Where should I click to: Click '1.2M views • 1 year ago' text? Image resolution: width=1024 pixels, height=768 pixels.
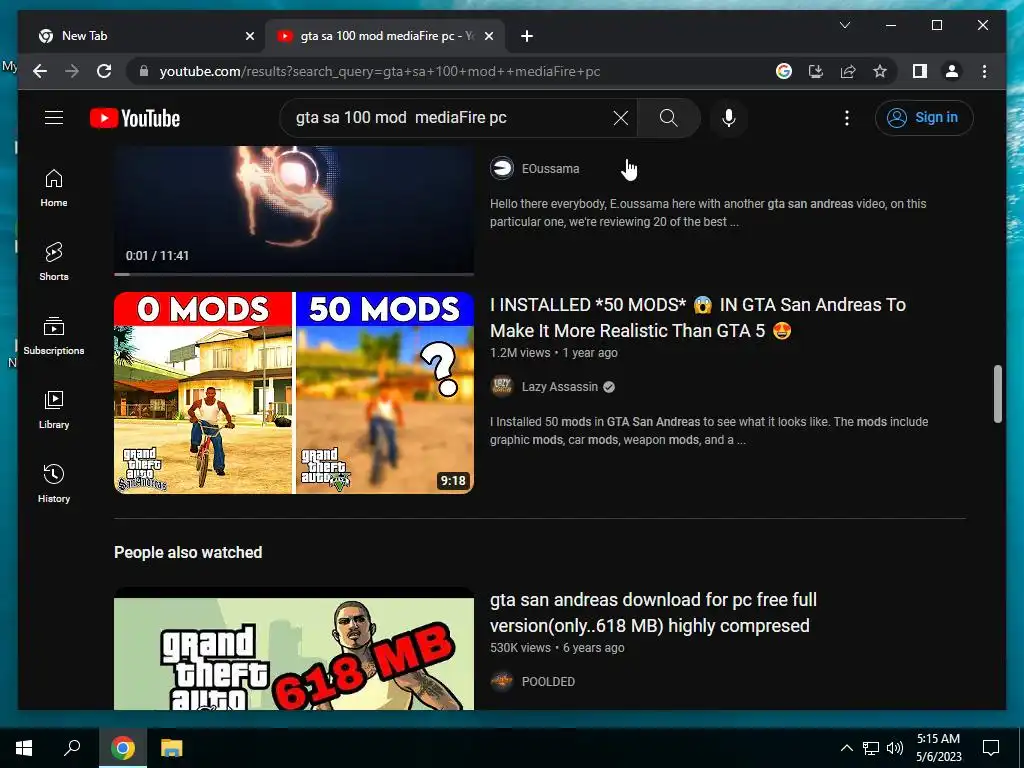tap(554, 353)
